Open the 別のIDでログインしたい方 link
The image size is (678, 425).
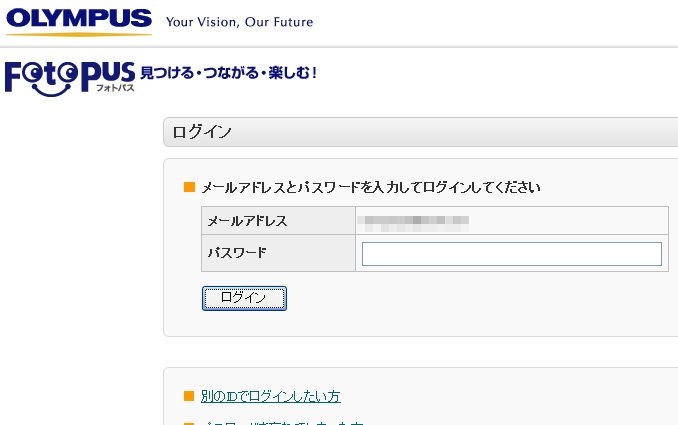pos(270,397)
